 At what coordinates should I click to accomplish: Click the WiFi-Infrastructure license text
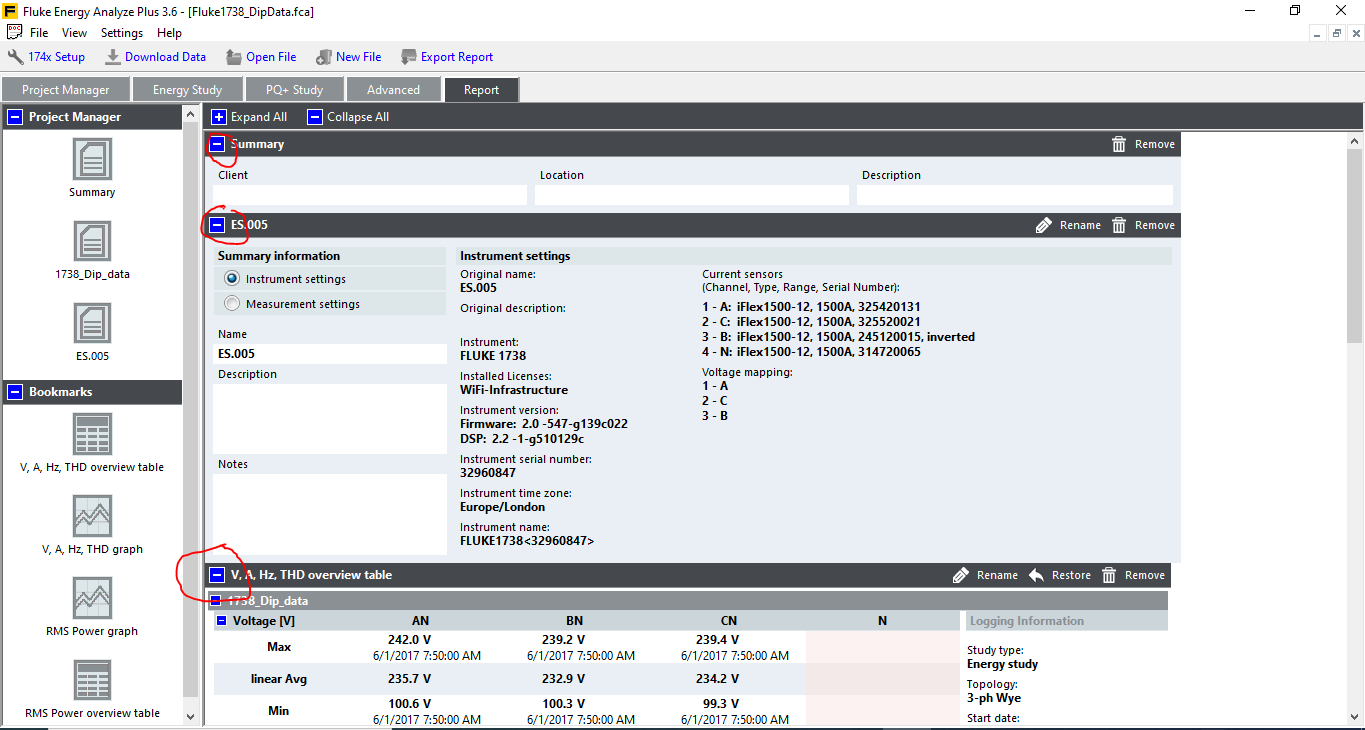(x=514, y=390)
